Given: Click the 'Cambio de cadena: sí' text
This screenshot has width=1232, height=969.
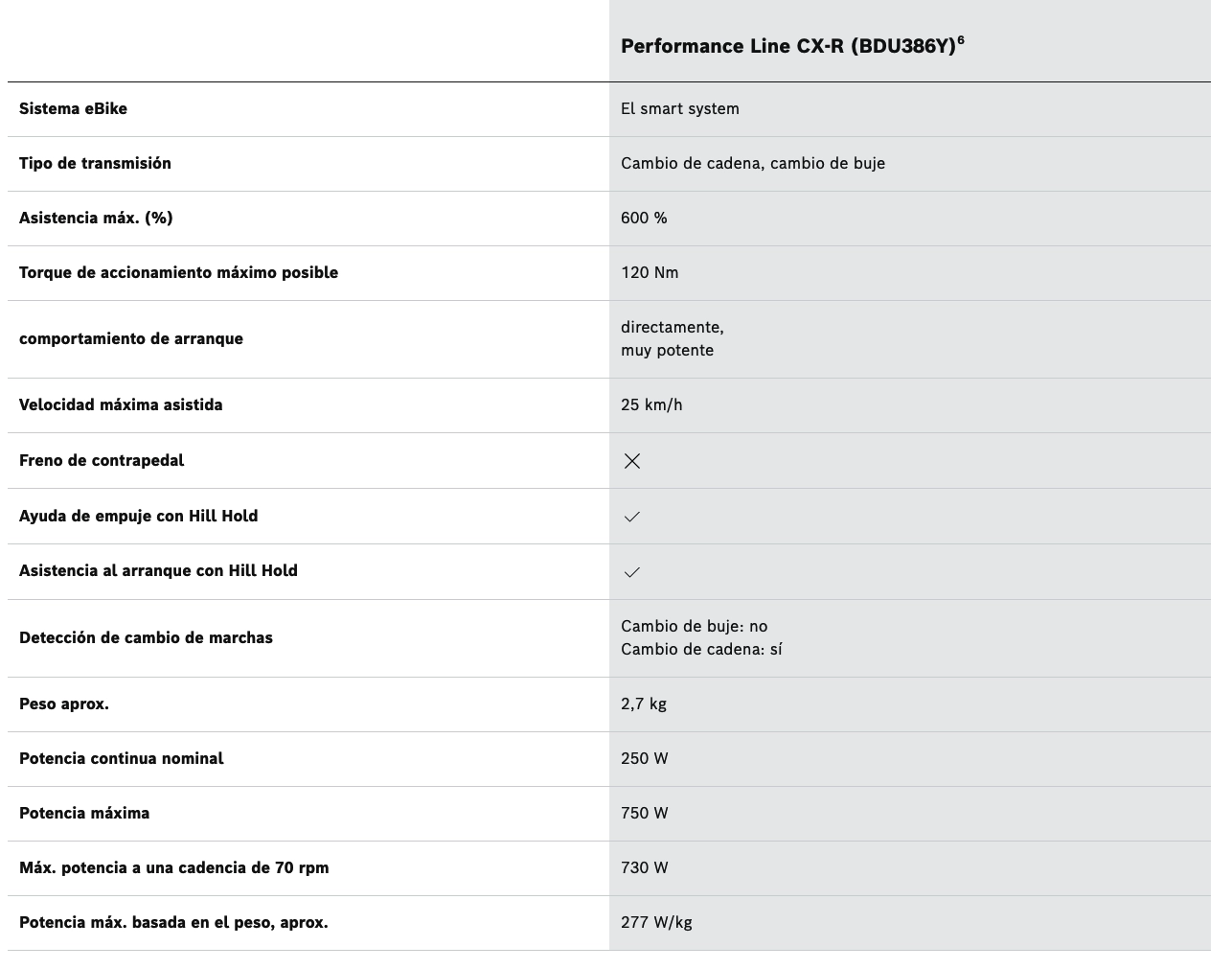Looking at the screenshot, I should pyautogui.click(x=701, y=649).
